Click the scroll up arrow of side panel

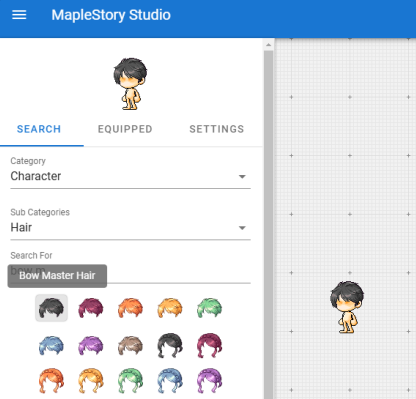269,44
